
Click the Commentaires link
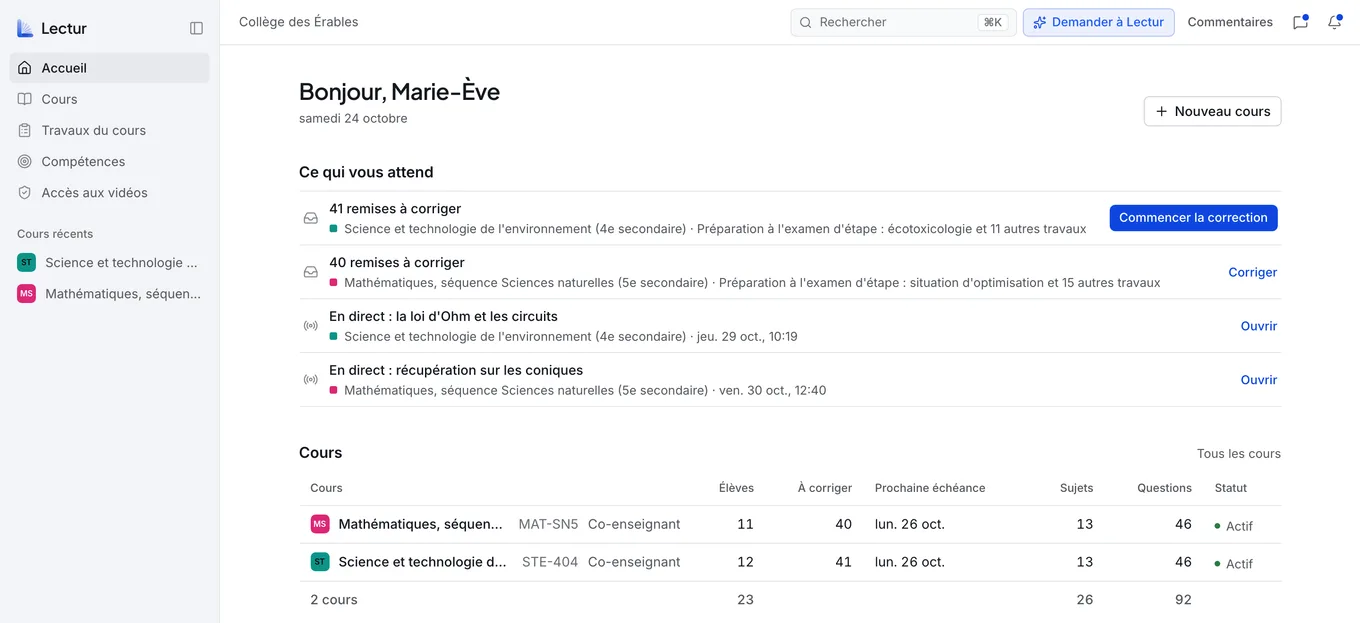[1230, 22]
